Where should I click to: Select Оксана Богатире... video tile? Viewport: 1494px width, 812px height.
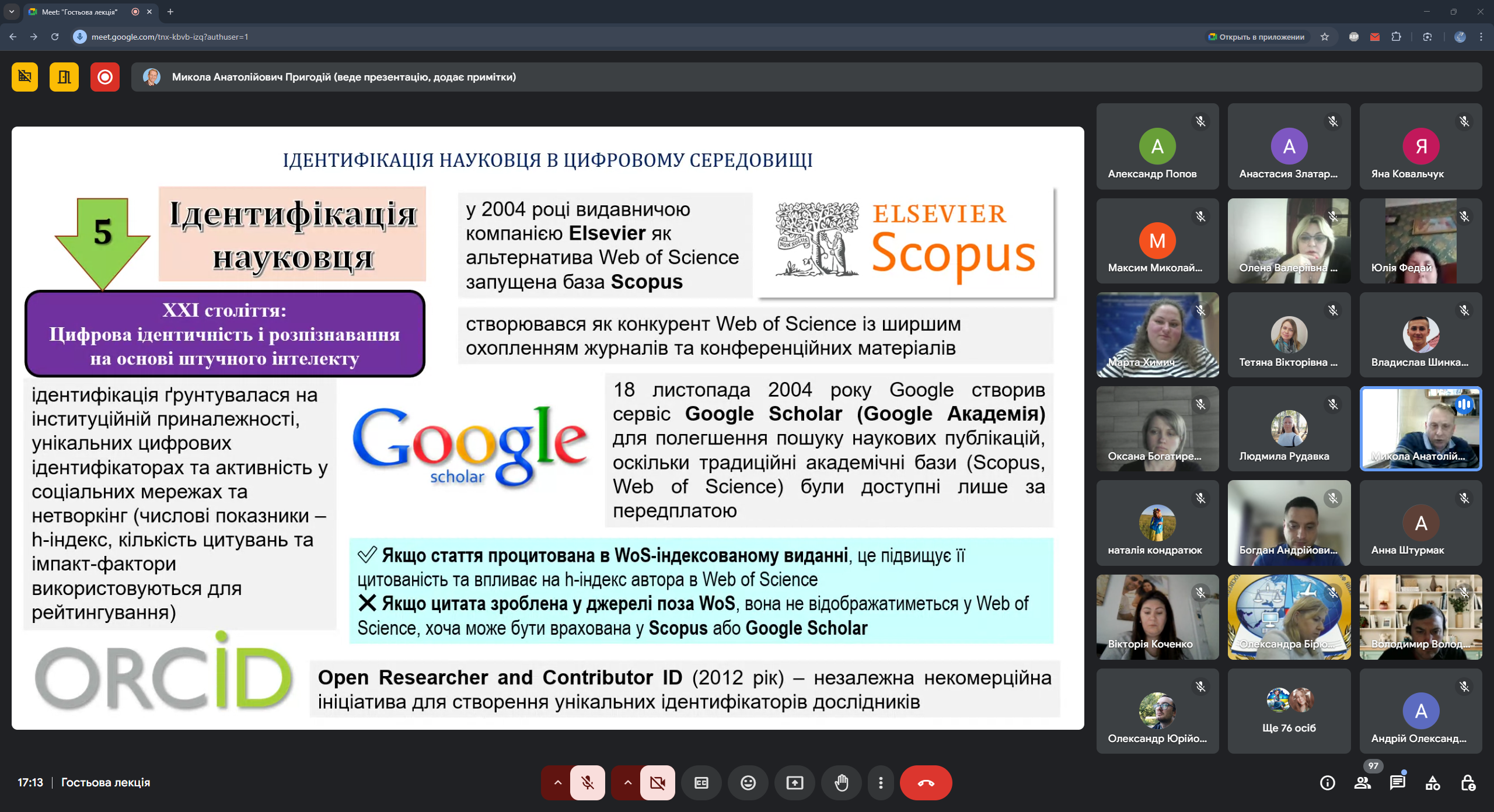(x=1158, y=429)
